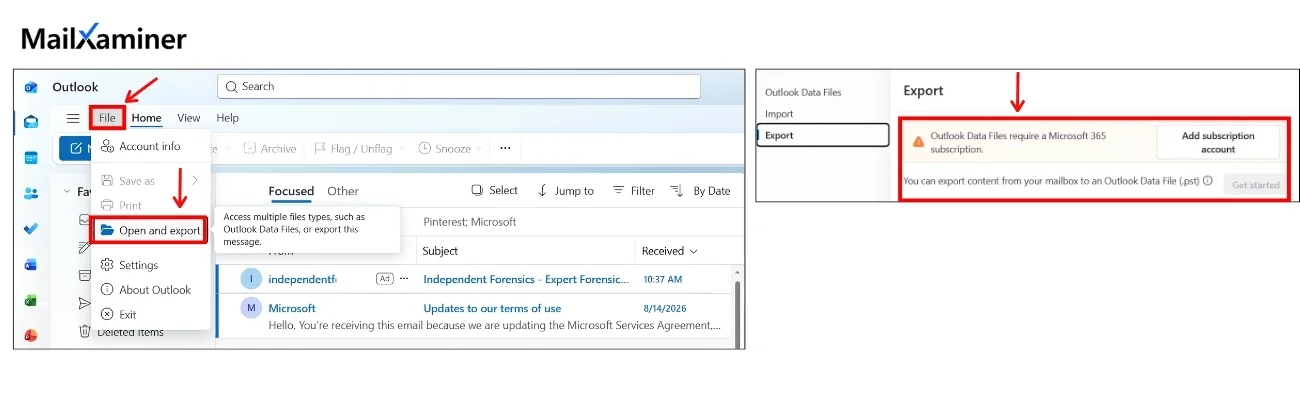Launch the Word app from the sidebar

click(x=32, y=265)
